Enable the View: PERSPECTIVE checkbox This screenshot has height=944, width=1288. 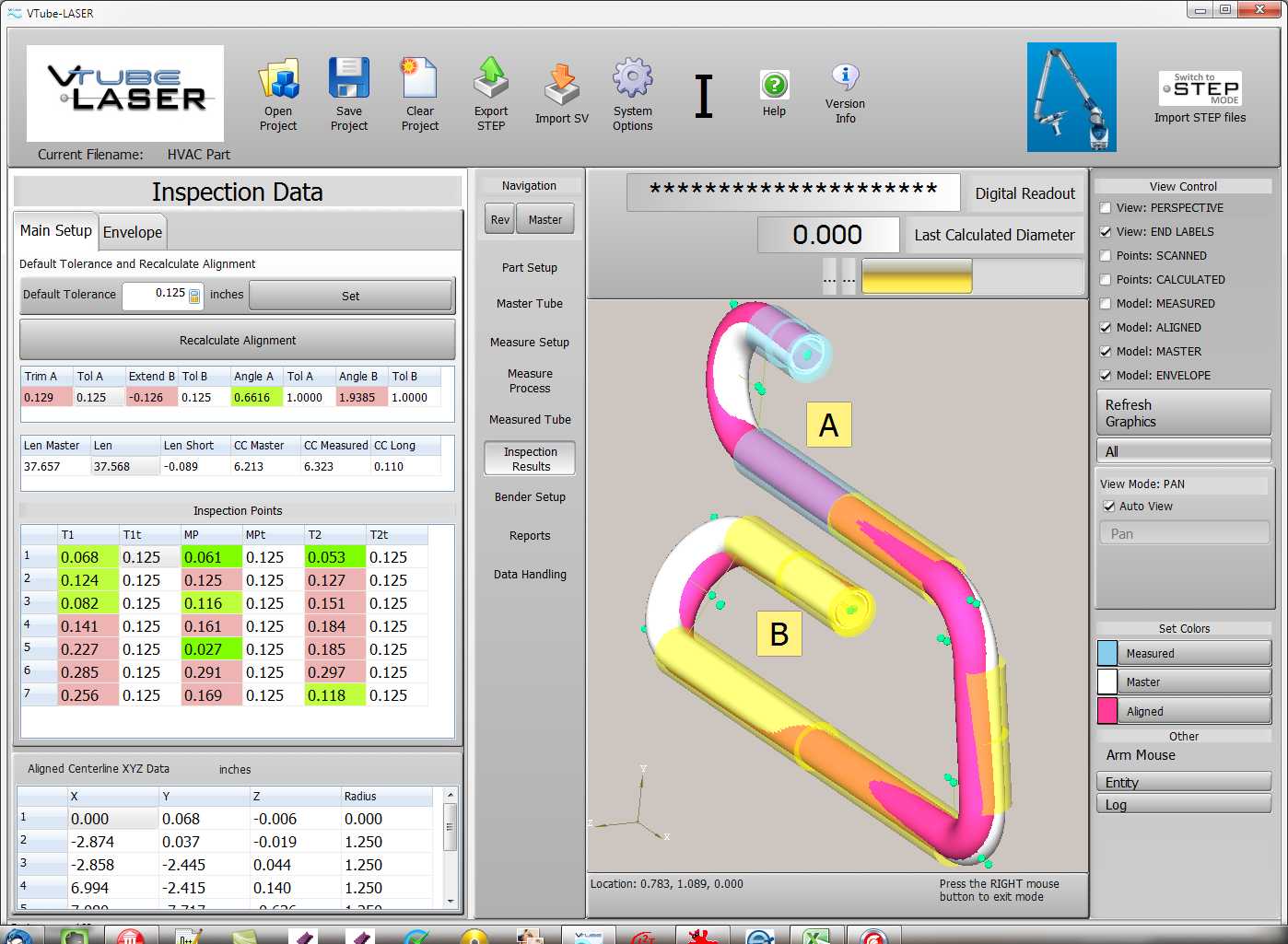click(x=1106, y=208)
